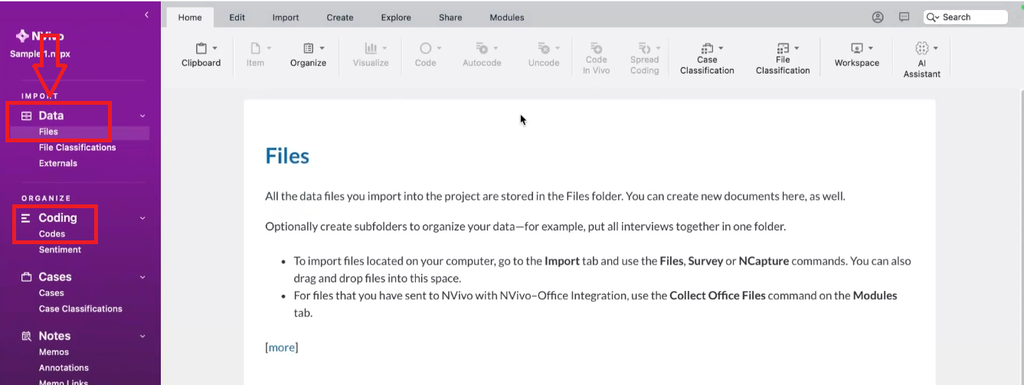Click the [more] link
This screenshot has height=385, width=1024.
(281, 347)
